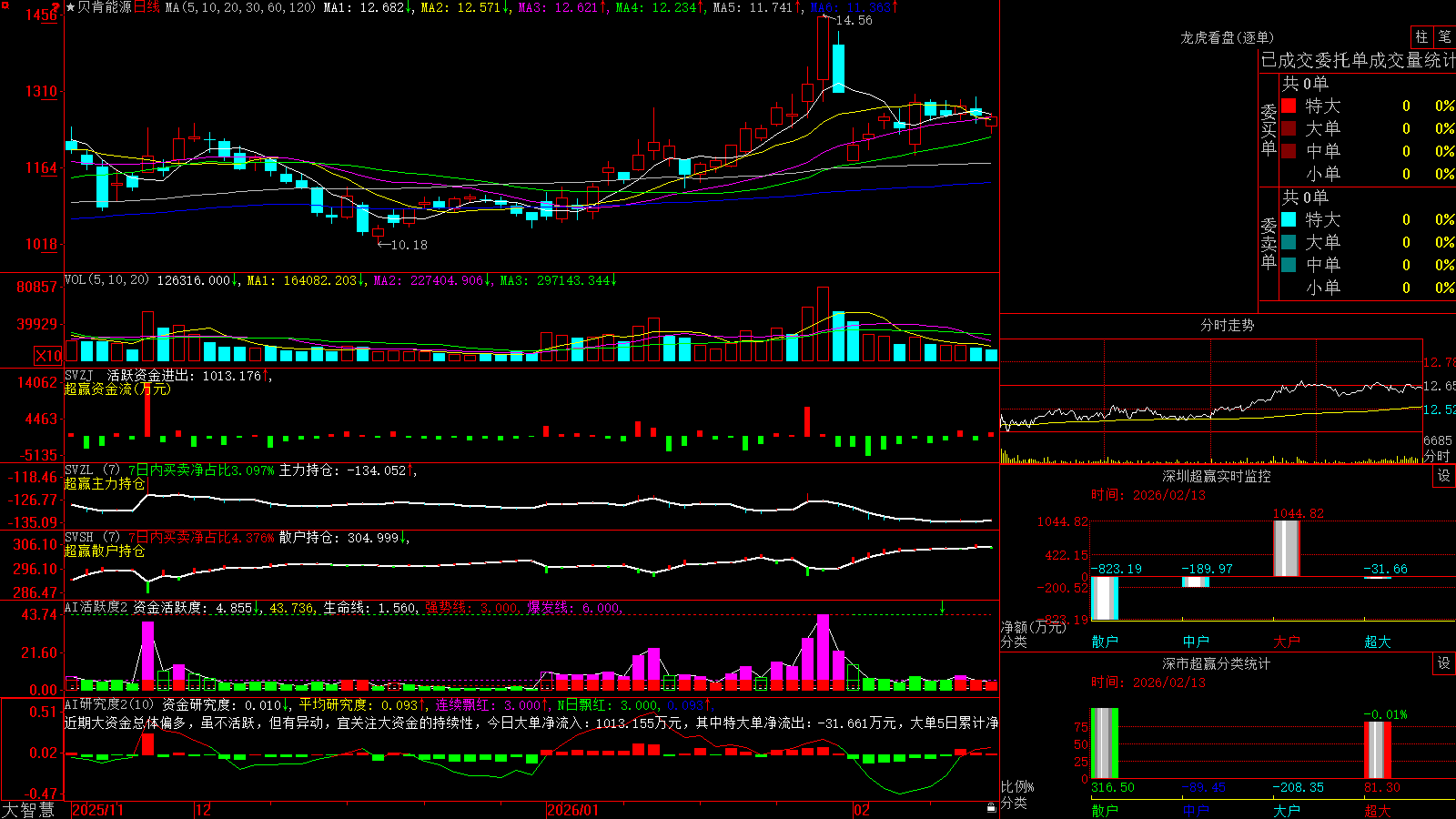Open 设 settings for 深市超赢分类统计
The width and height of the screenshot is (1456, 819).
(1444, 663)
